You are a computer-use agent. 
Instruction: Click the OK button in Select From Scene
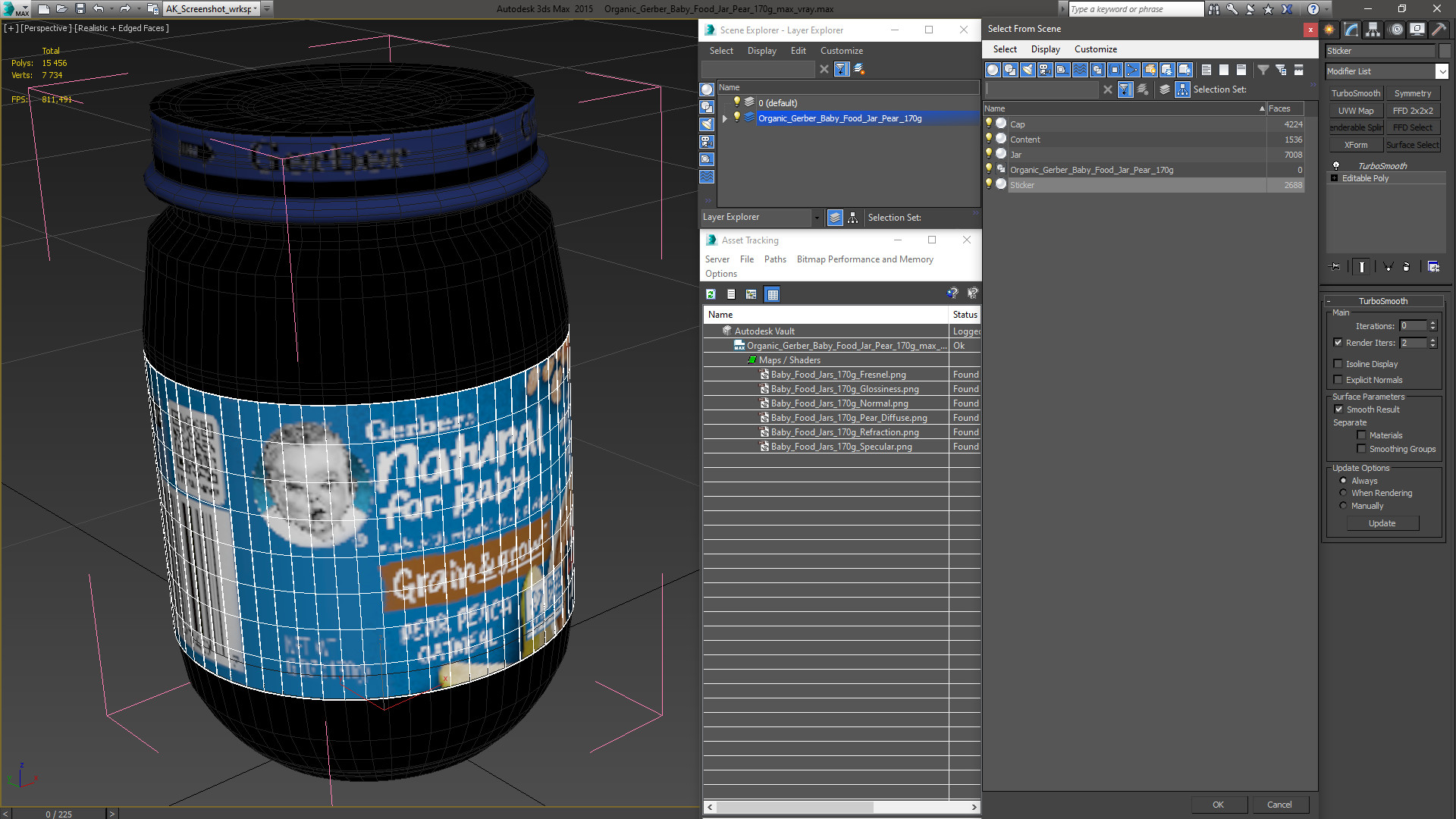pos(1218,805)
